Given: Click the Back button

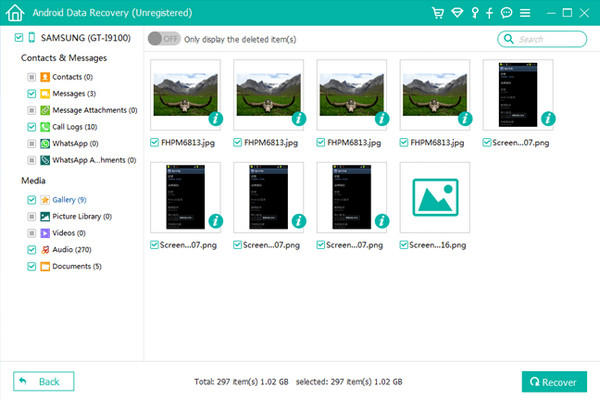Looking at the screenshot, I should [43, 381].
